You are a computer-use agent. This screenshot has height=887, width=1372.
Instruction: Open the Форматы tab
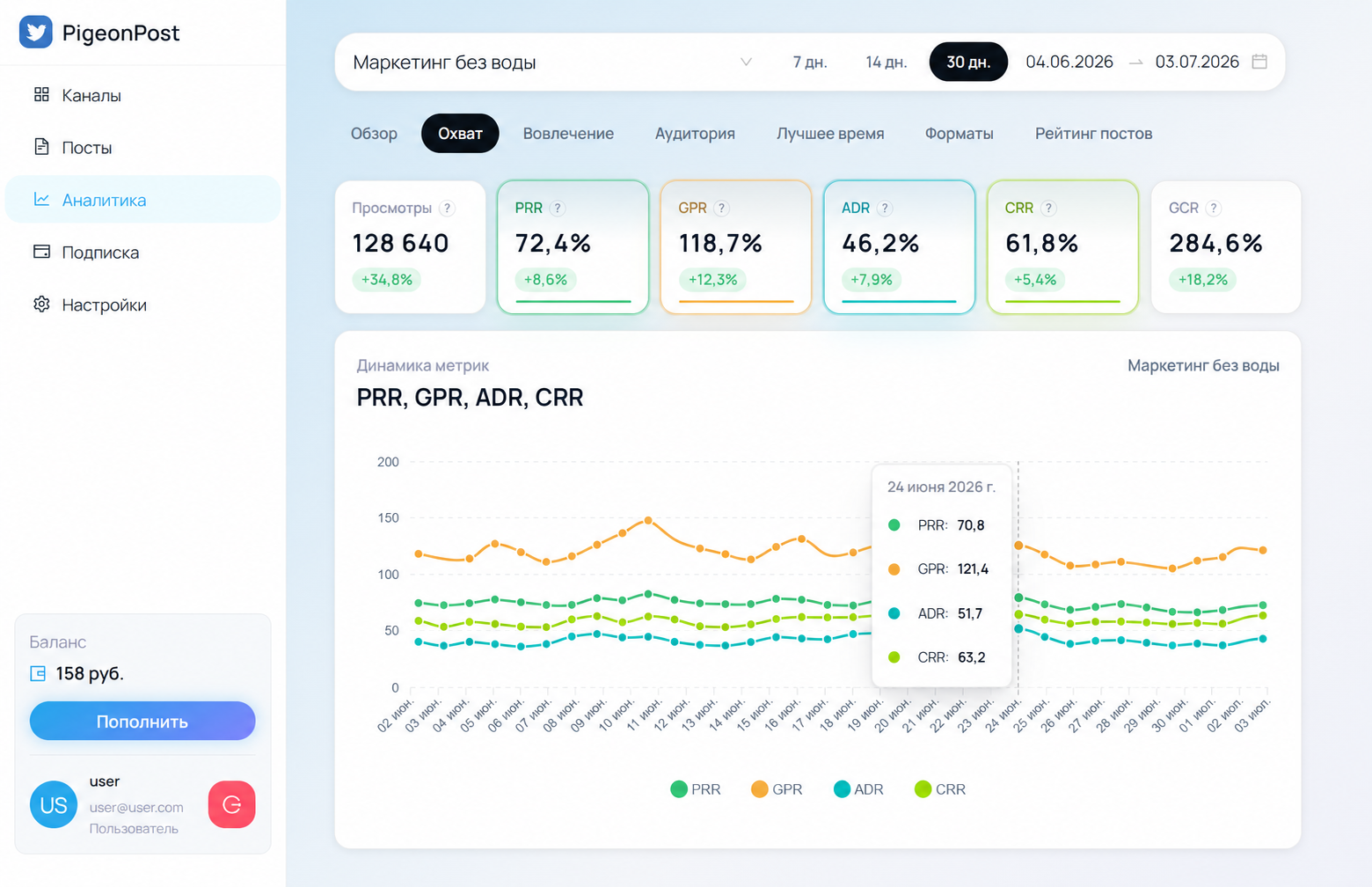[x=959, y=134]
